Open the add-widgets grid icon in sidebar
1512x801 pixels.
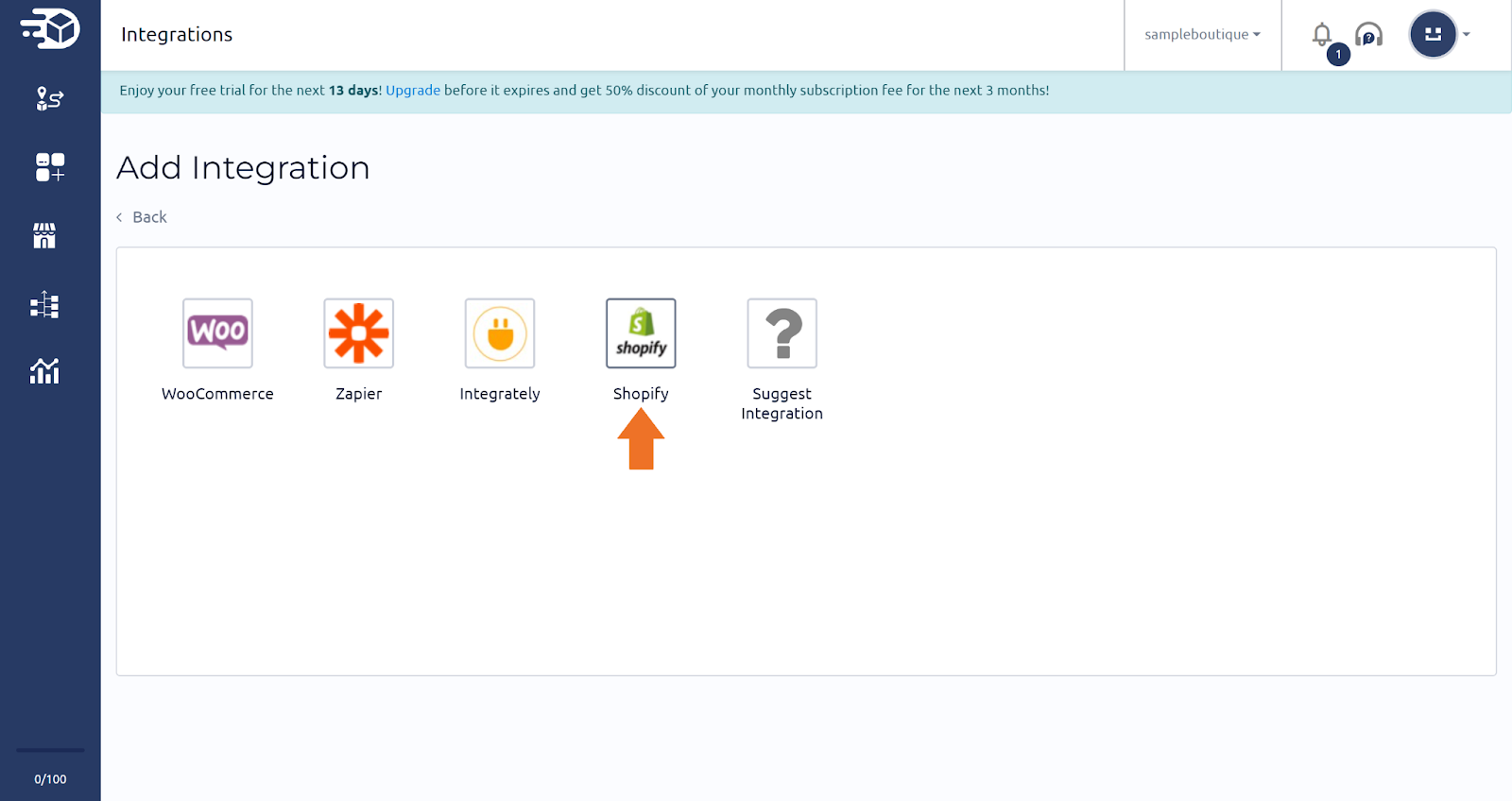[50, 167]
